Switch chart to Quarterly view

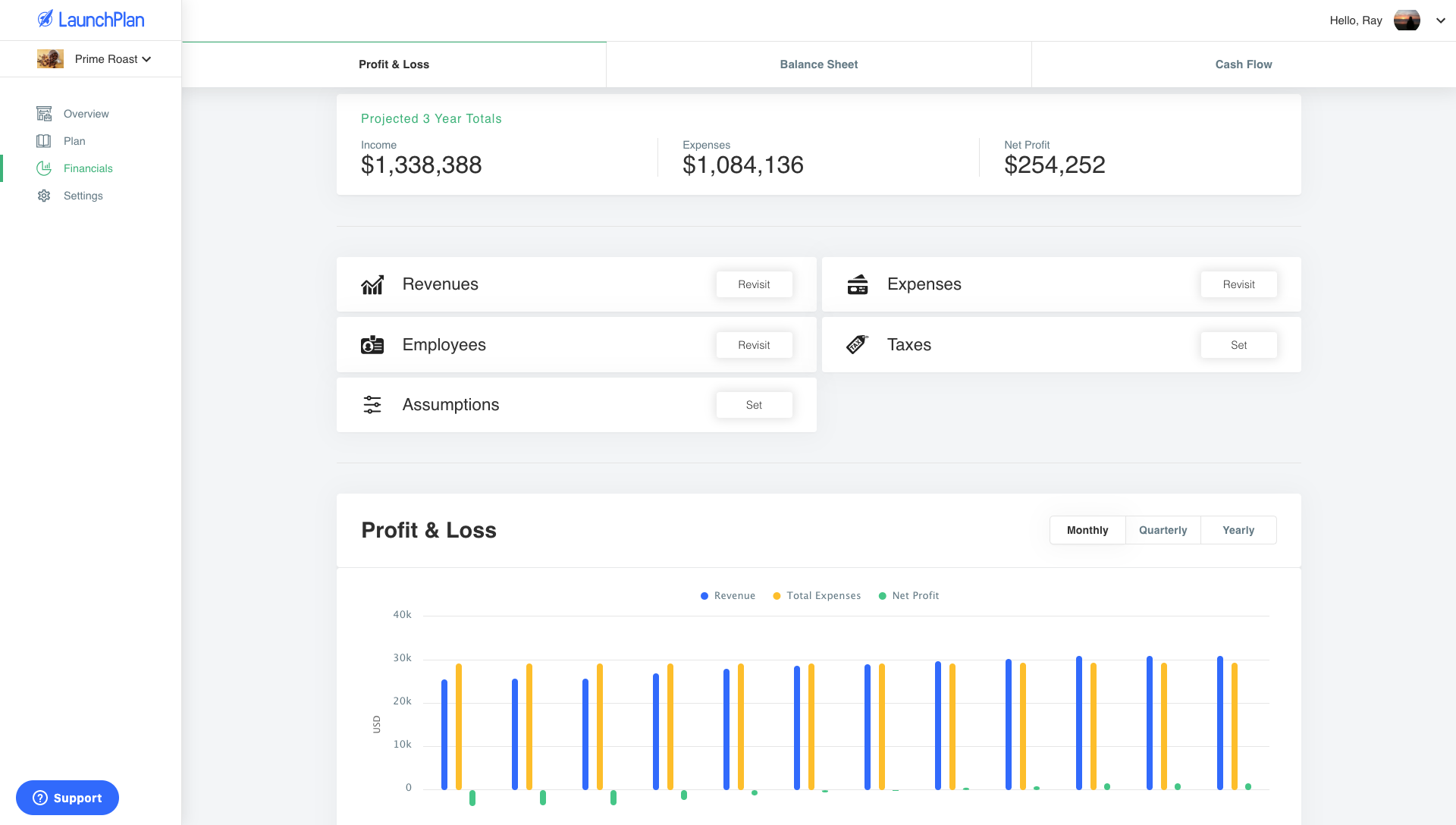click(1163, 530)
